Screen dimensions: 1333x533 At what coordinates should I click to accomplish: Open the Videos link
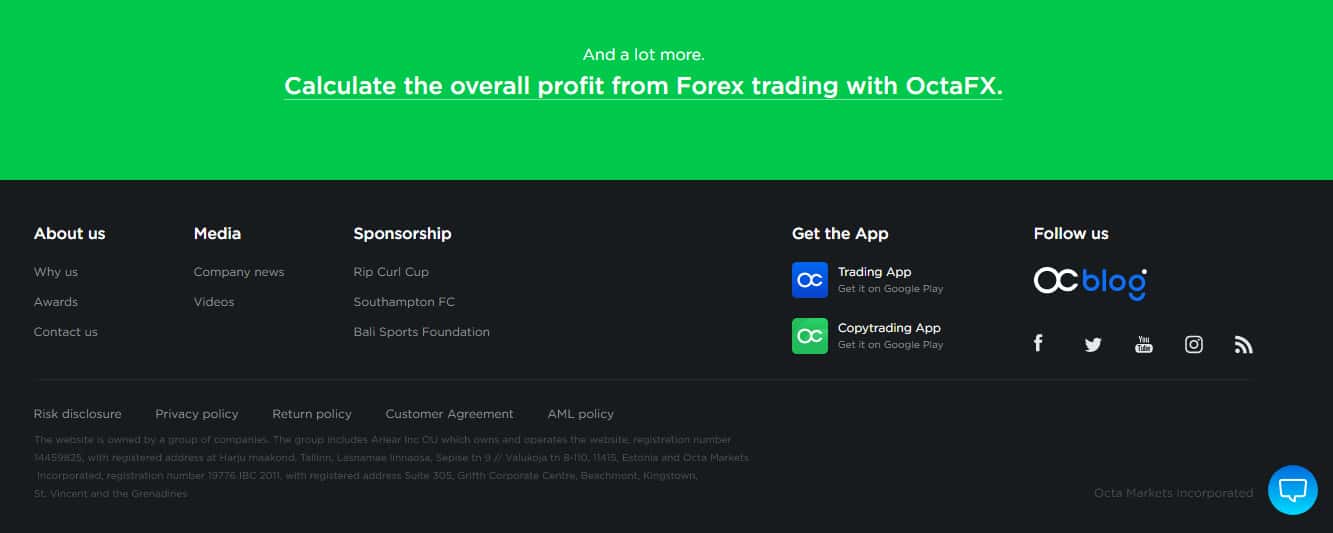coord(214,302)
